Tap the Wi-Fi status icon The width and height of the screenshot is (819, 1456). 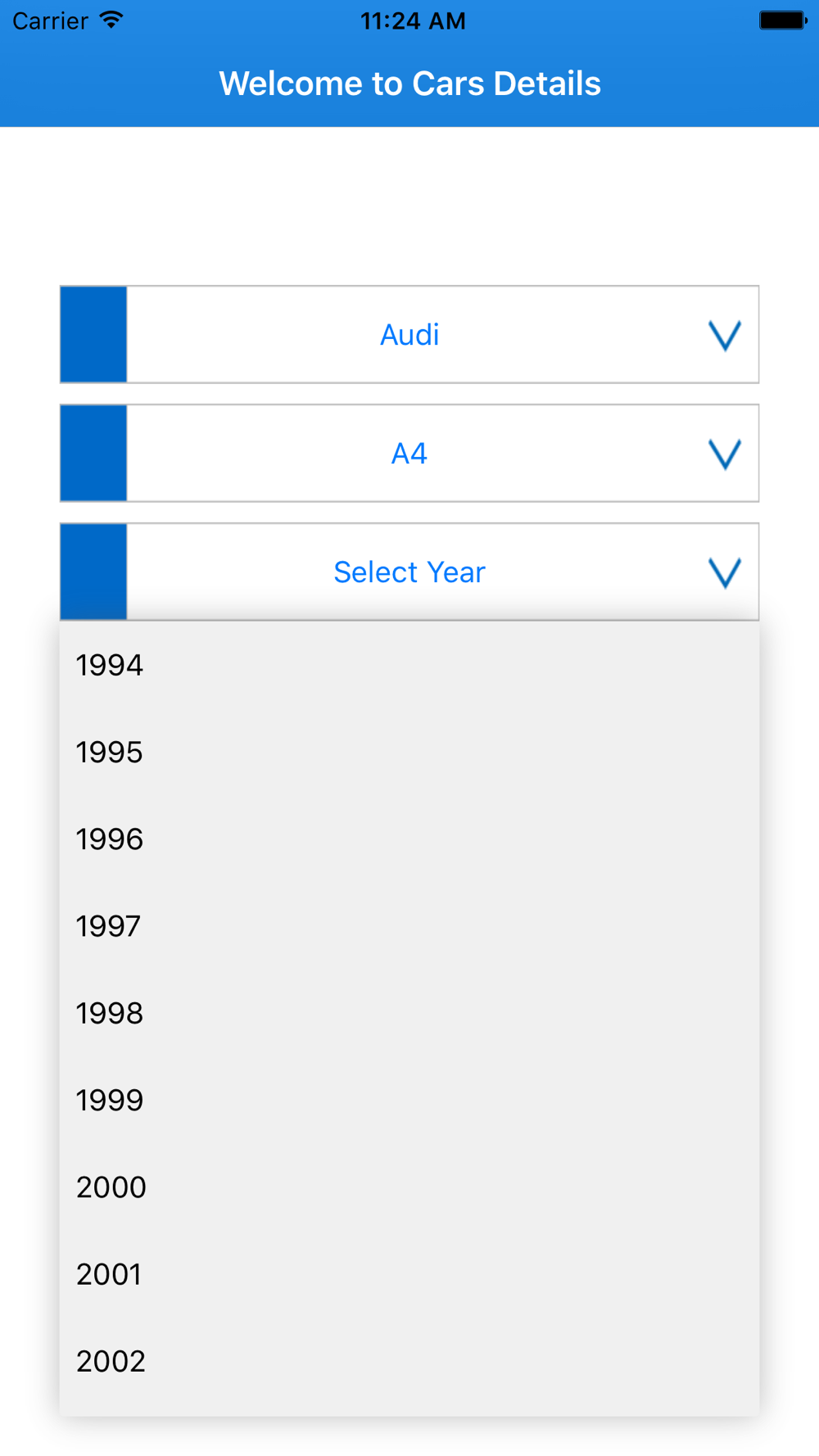(111, 20)
